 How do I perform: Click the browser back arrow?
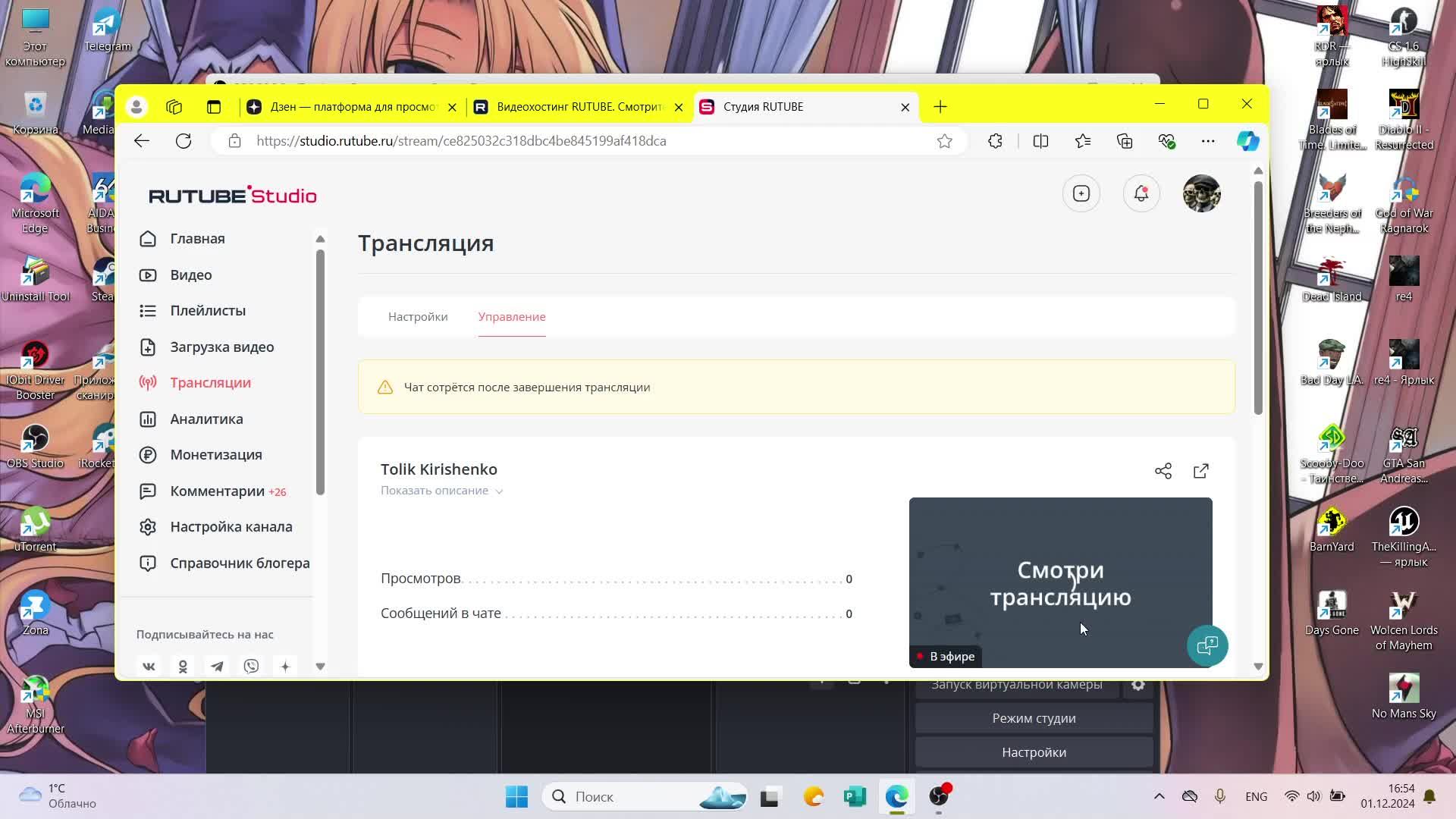[x=142, y=141]
